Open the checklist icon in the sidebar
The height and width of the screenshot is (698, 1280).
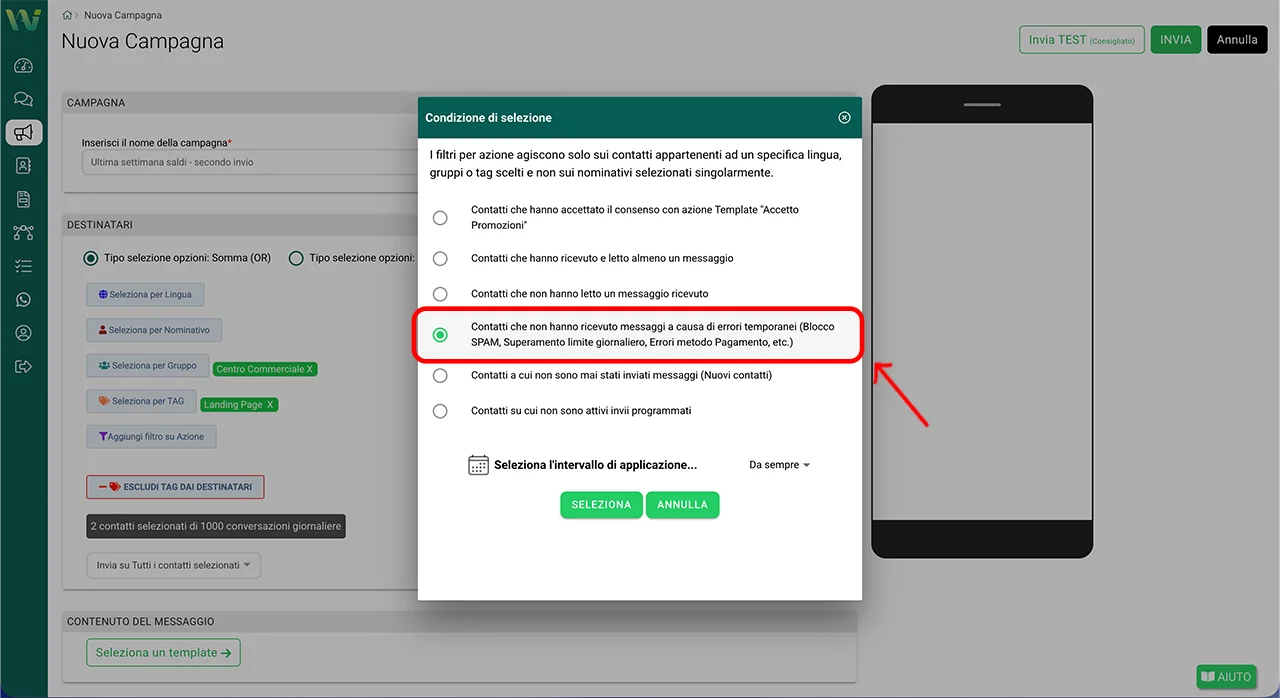click(24, 265)
